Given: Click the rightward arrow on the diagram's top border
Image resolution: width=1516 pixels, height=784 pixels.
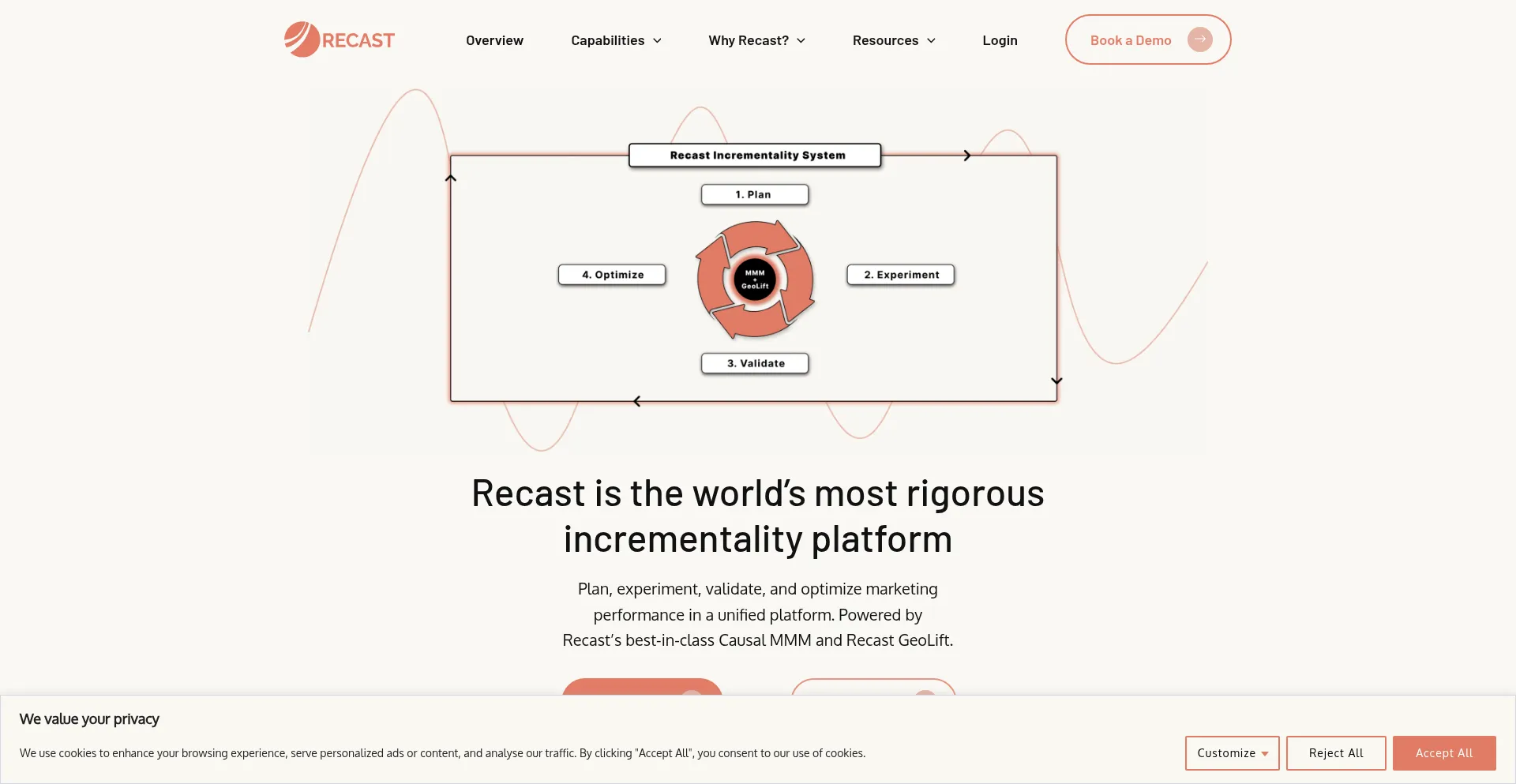Looking at the screenshot, I should 966,155.
